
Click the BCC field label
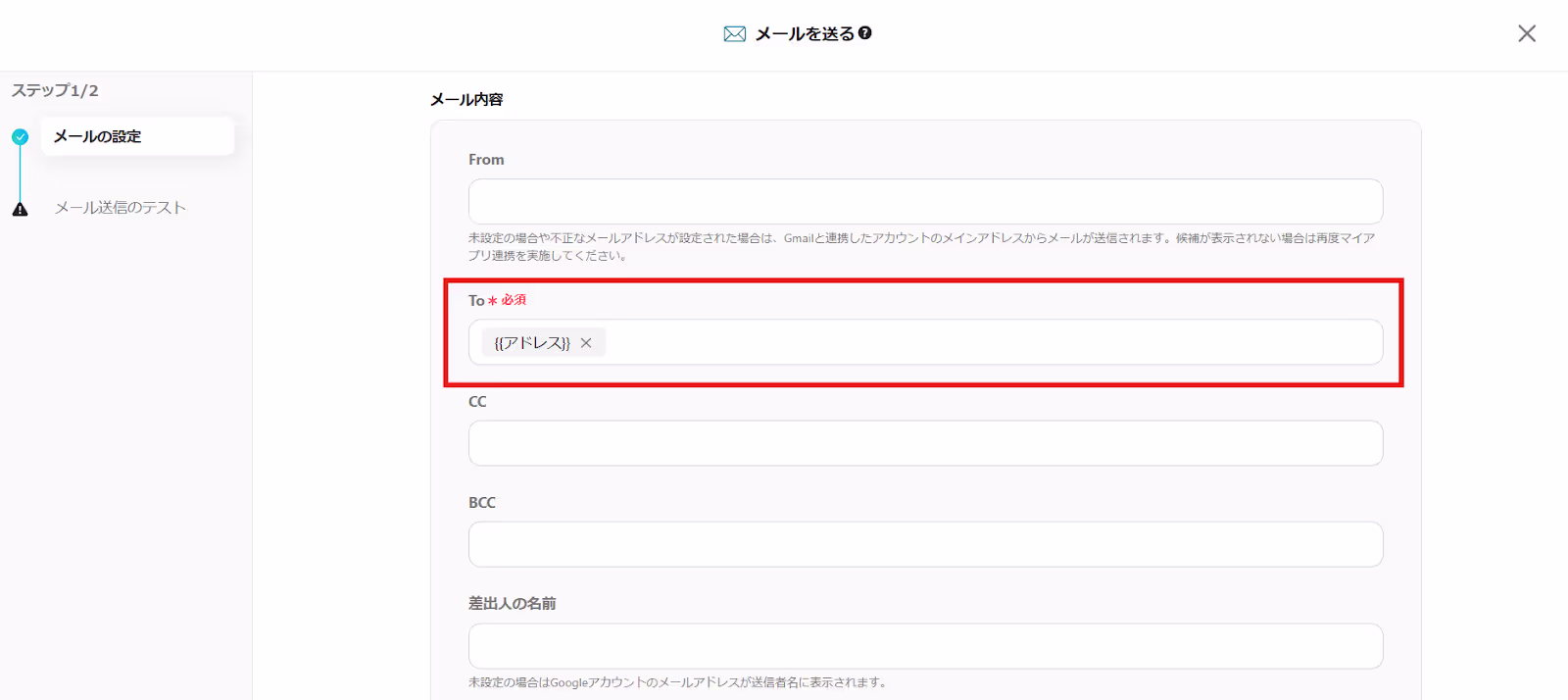coord(482,503)
